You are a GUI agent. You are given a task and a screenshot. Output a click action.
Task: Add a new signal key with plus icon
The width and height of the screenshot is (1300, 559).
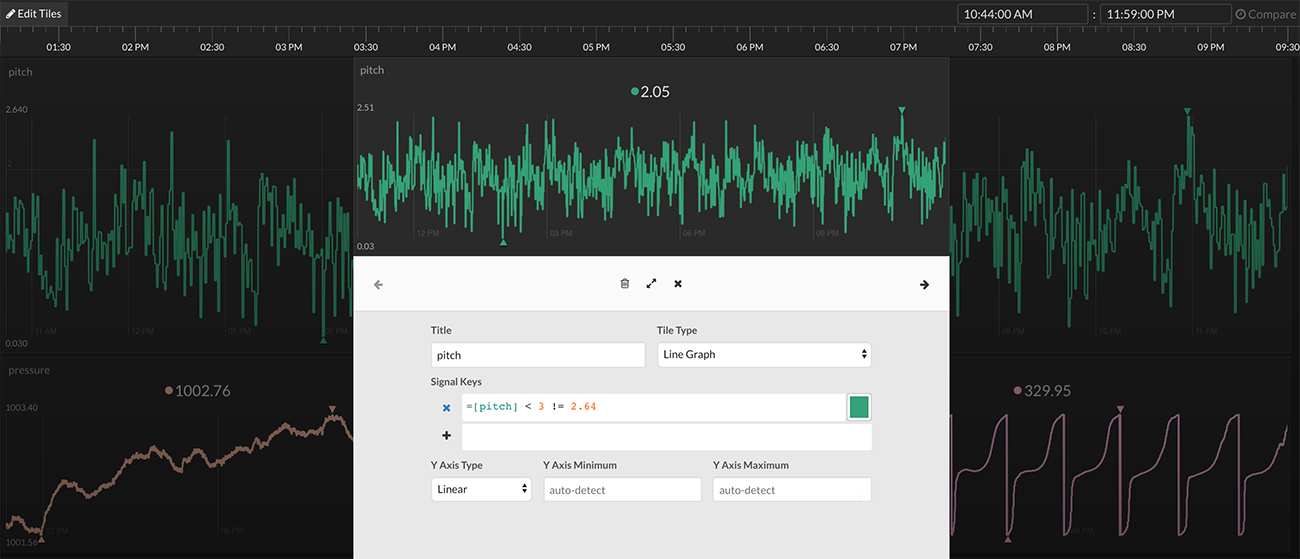point(446,436)
